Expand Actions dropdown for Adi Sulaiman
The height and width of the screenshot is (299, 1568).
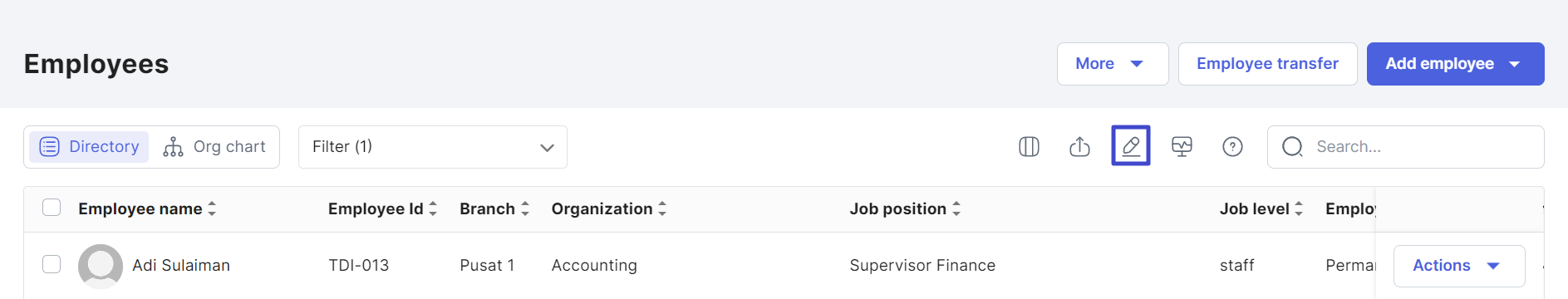(1459, 266)
